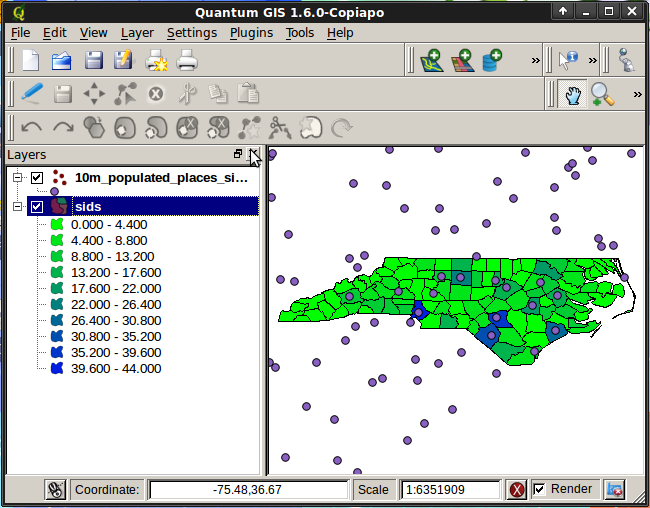Select the Split Features scissors tool
This screenshot has height=508, width=650.
coord(280,127)
